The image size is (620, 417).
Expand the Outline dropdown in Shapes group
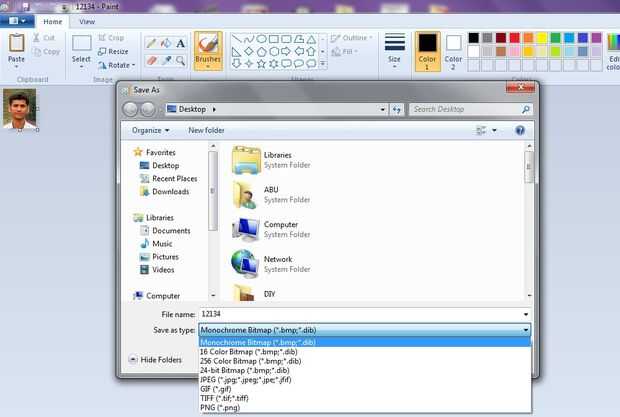point(352,38)
